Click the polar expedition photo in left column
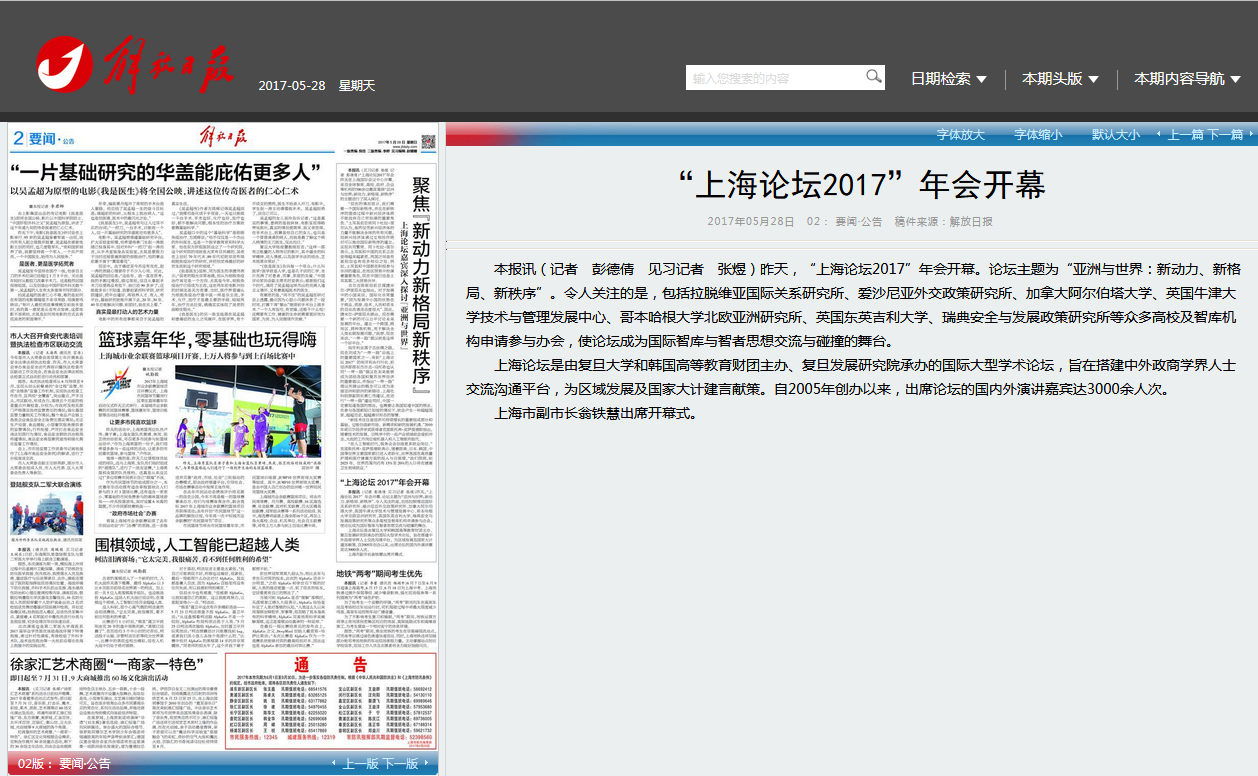Viewport: 1258px width, 776px height. click(x=47, y=515)
